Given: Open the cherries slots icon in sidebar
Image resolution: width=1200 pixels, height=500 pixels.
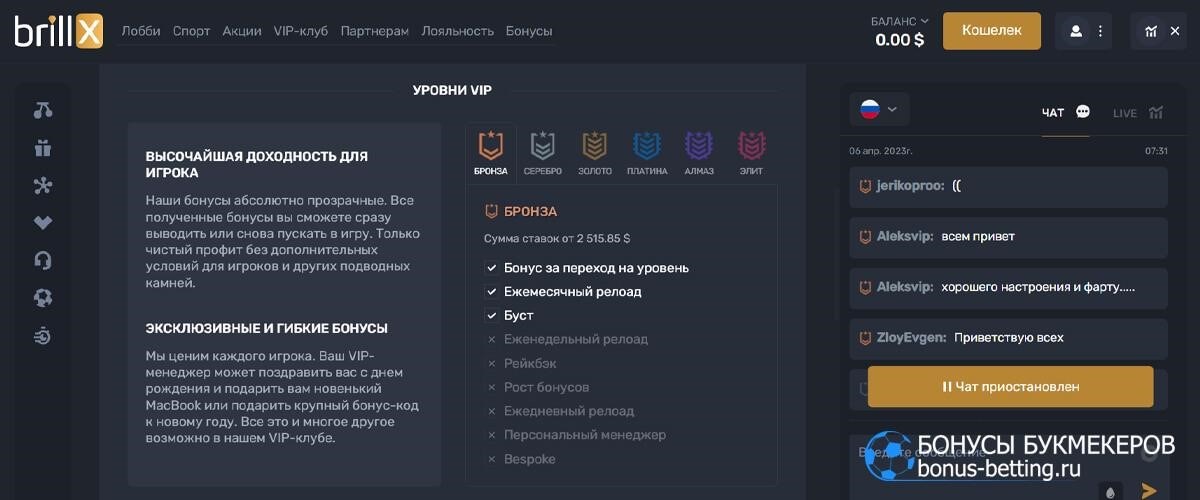Looking at the screenshot, I should [43, 110].
